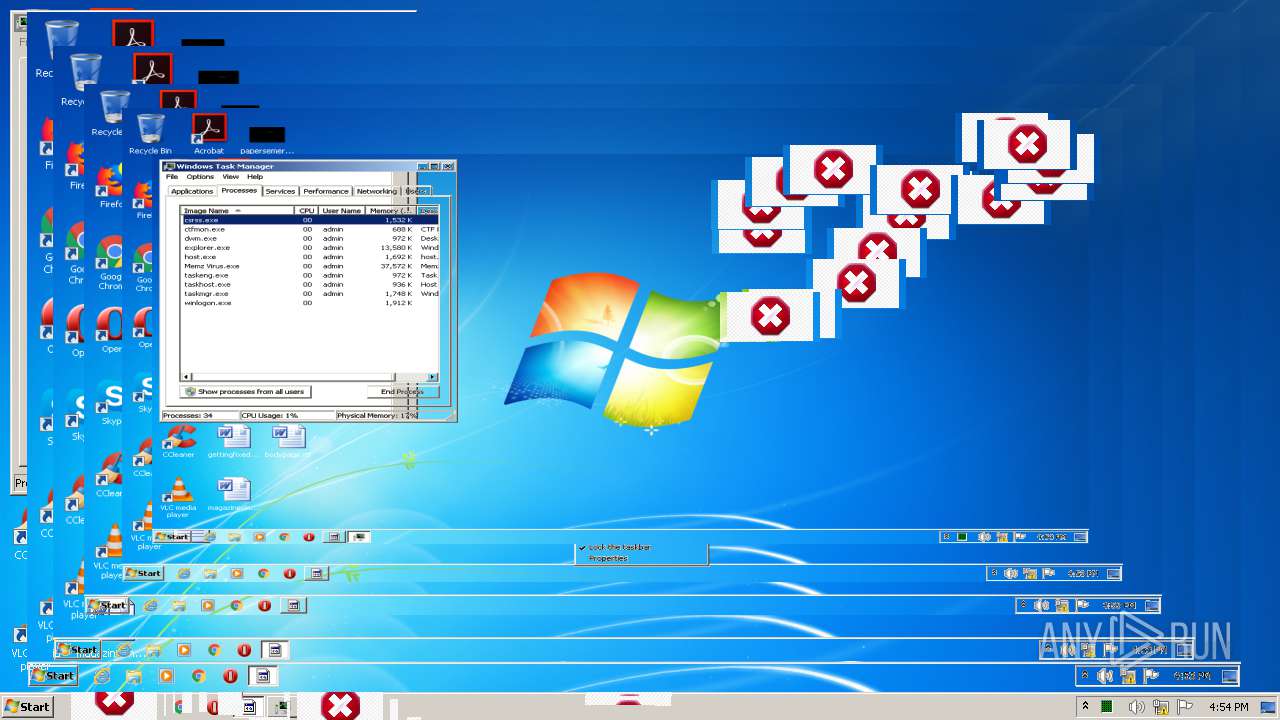Open the Options menu in Task Manager

(x=200, y=177)
